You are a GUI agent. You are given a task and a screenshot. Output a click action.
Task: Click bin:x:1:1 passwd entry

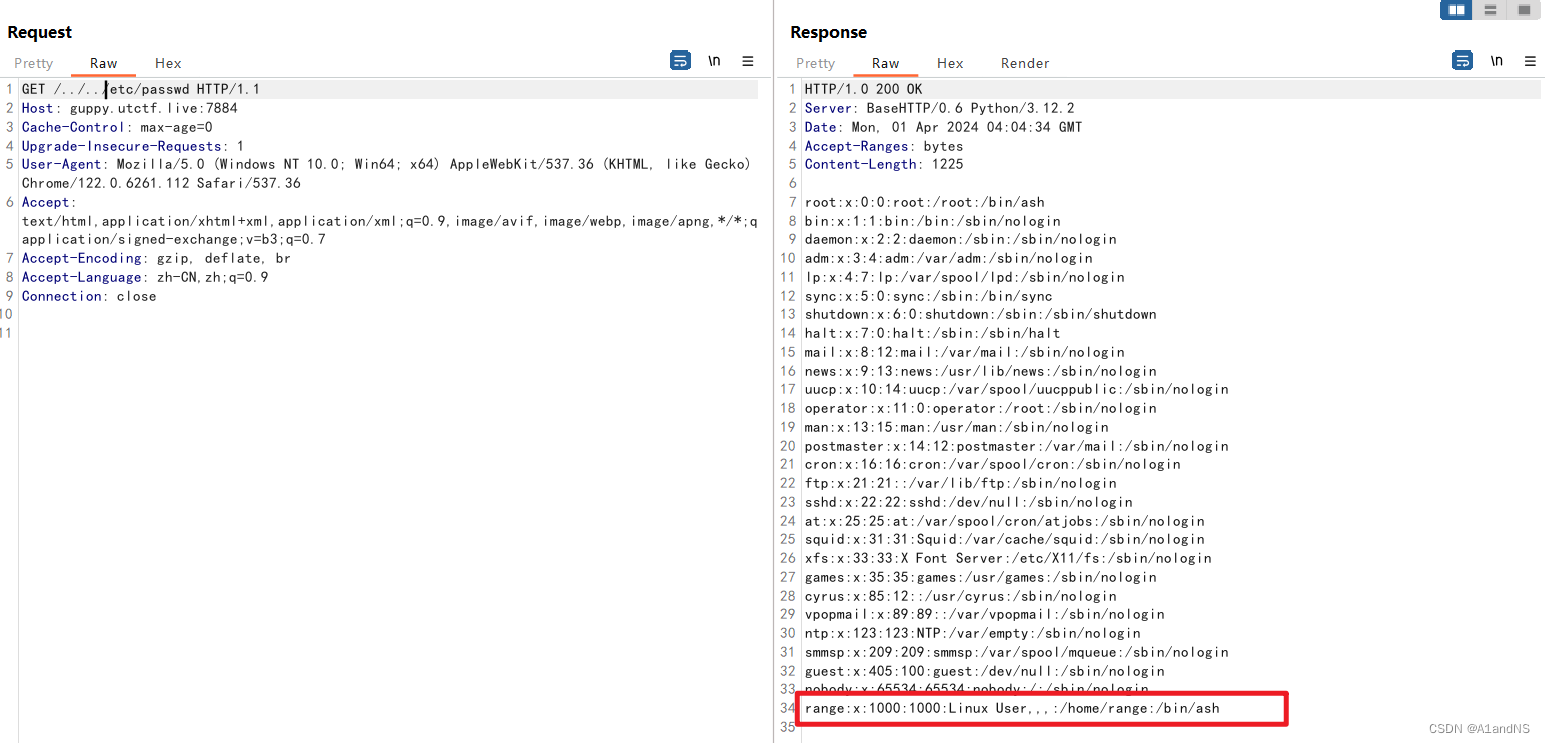[x=933, y=221]
